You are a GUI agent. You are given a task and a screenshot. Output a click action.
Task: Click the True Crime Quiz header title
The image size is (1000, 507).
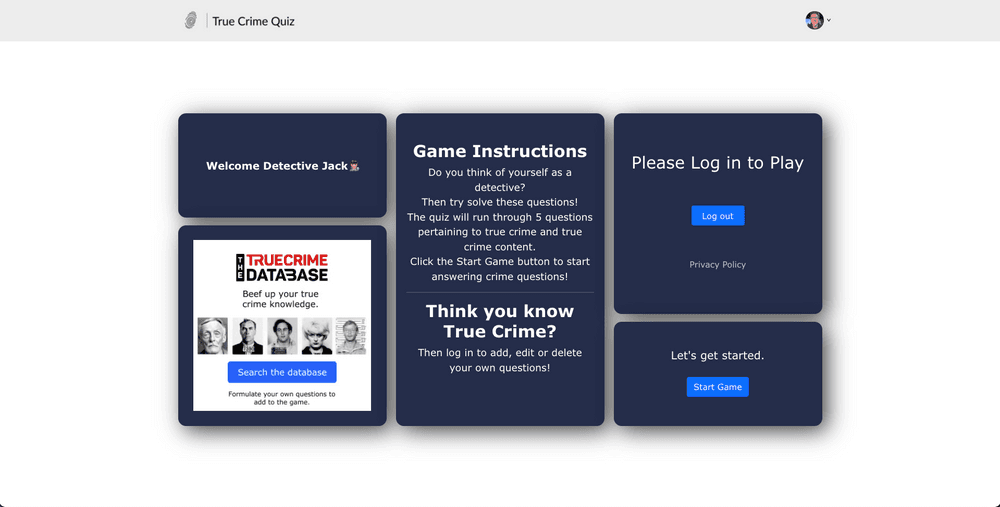click(x=253, y=21)
